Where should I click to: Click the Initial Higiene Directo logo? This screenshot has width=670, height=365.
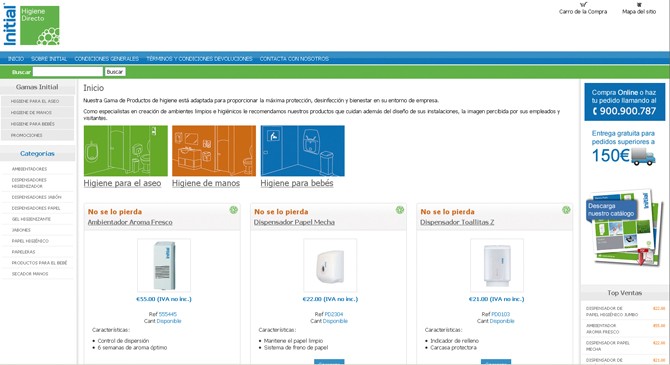pos(31,25)
